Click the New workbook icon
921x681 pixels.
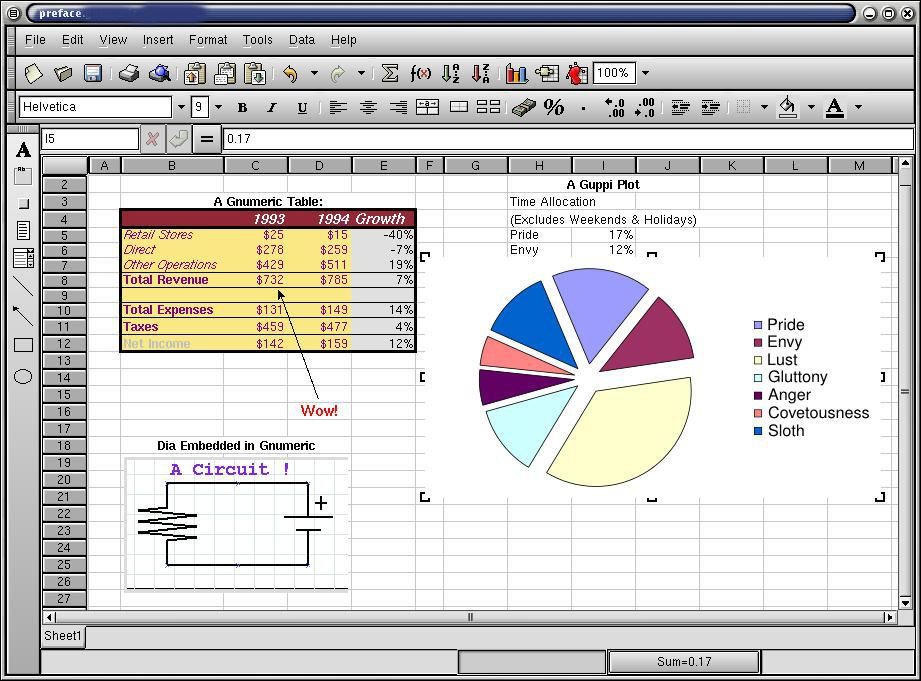pyautogui.click(x=33, y=73)
